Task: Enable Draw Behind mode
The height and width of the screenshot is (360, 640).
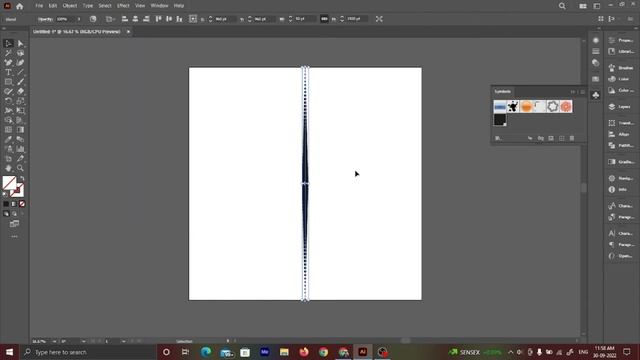Action: click(x=14, y=213)
